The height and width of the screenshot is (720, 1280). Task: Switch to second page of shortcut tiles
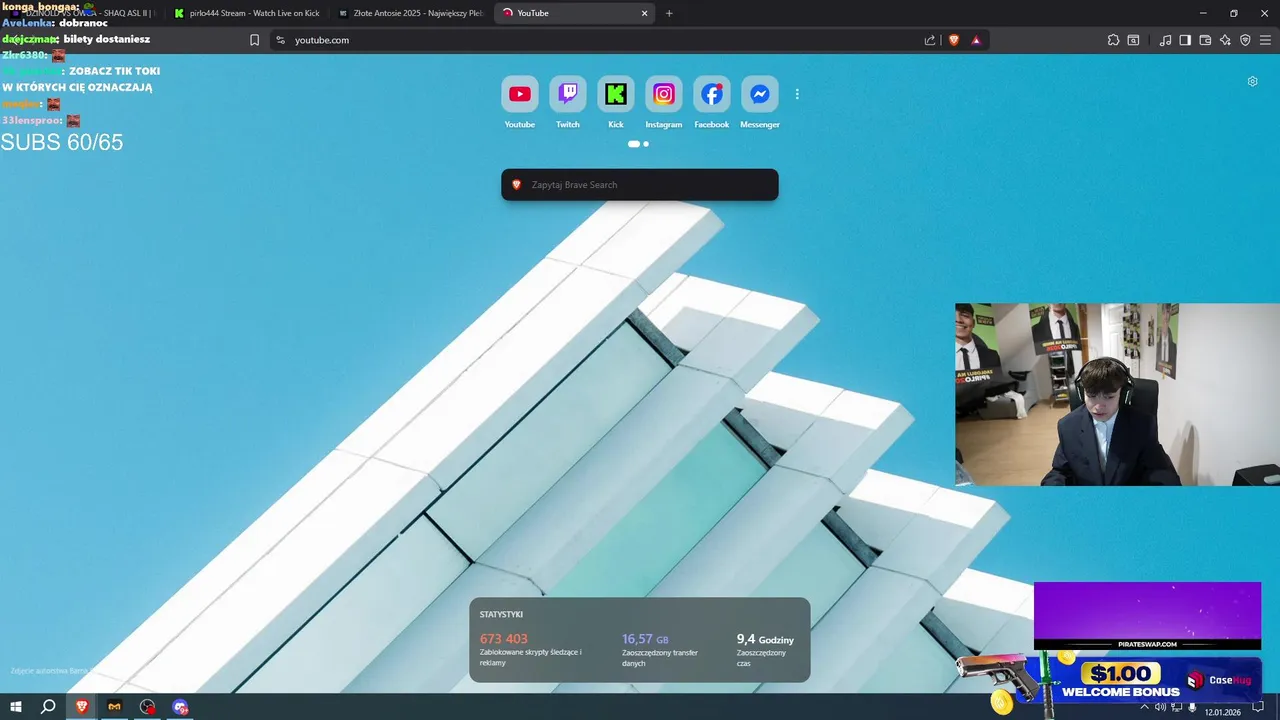pos(646,144)
